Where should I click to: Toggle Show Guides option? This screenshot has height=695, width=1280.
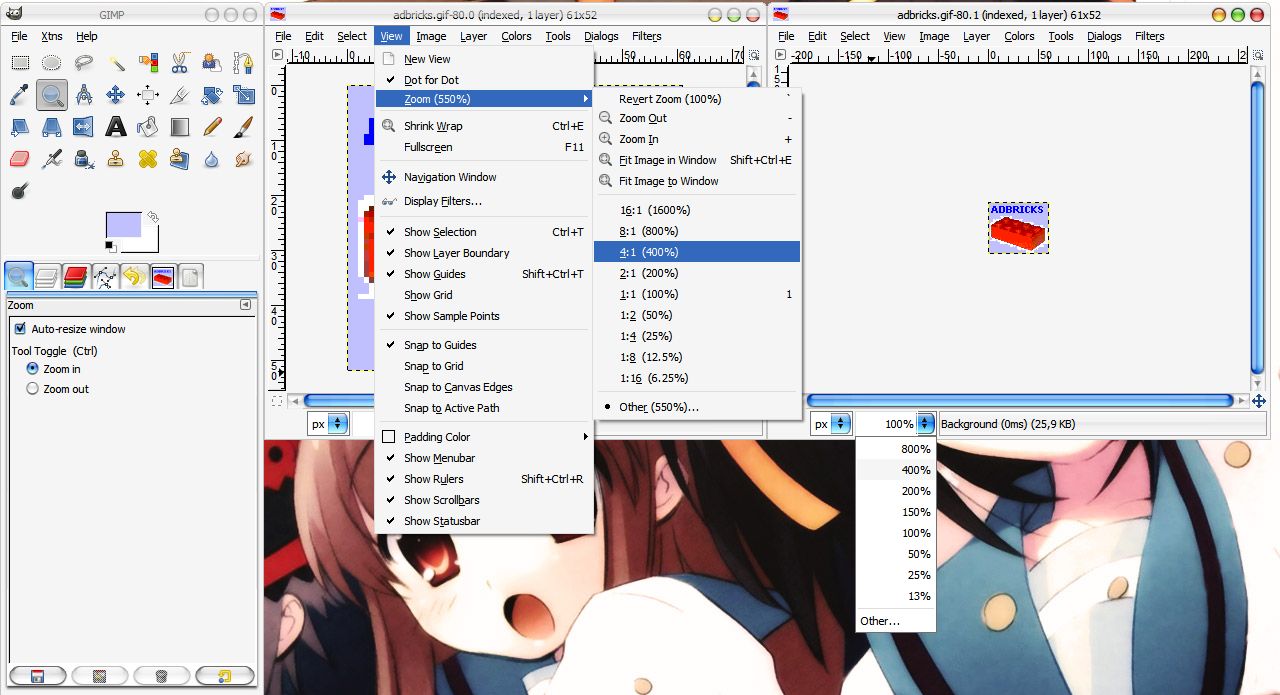[x=484, y=274]
